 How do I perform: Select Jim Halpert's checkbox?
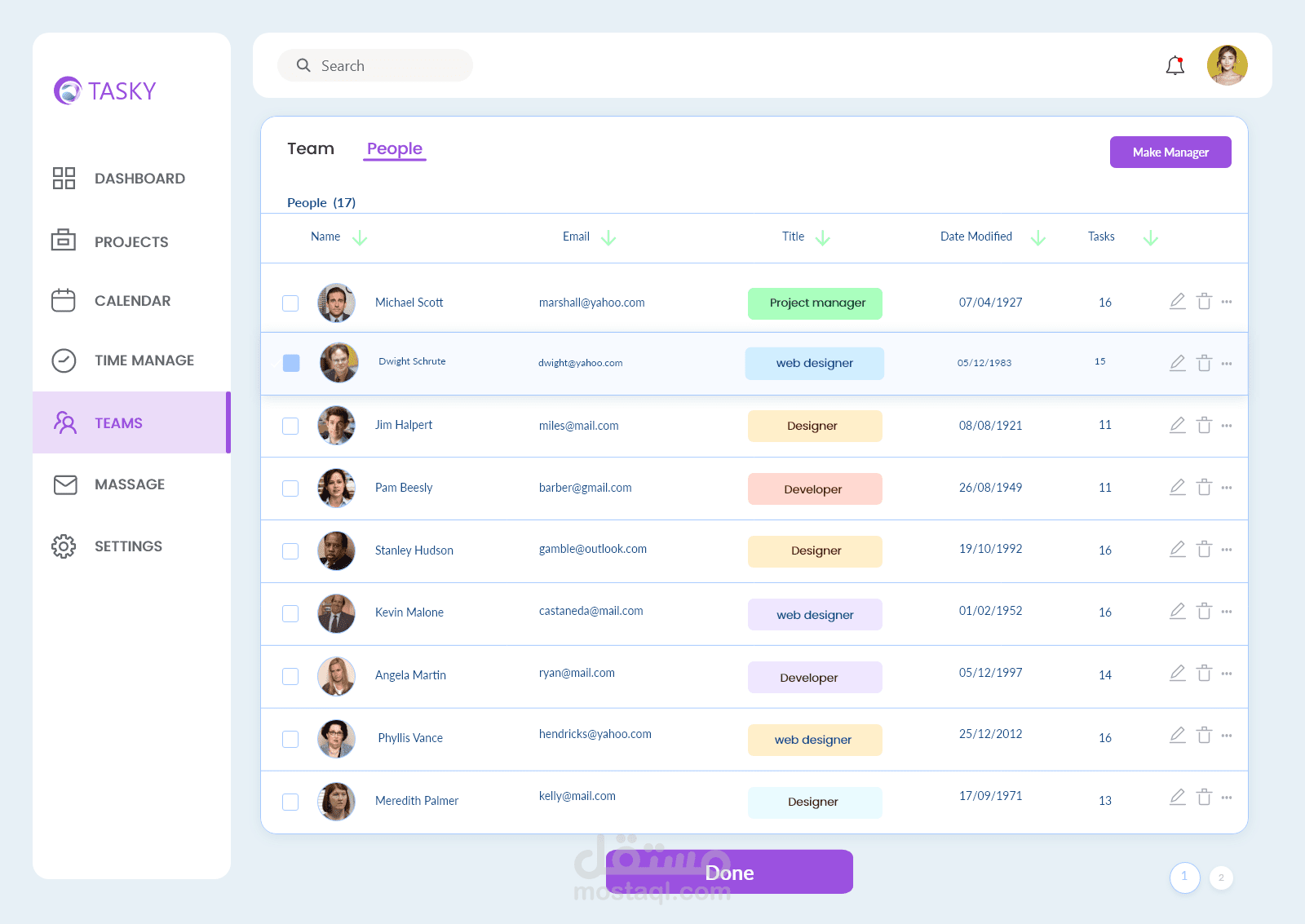(x=290, y=426)
